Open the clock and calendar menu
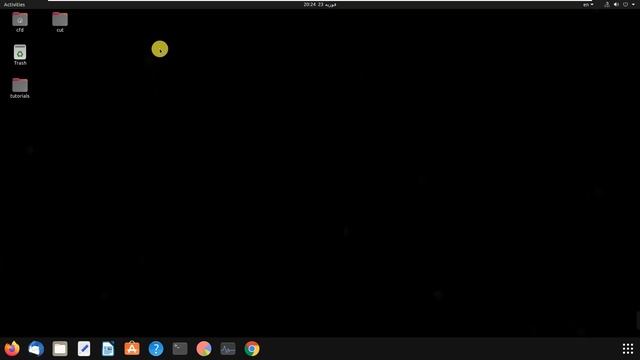The image size is (640, 360). click(320, 4)
